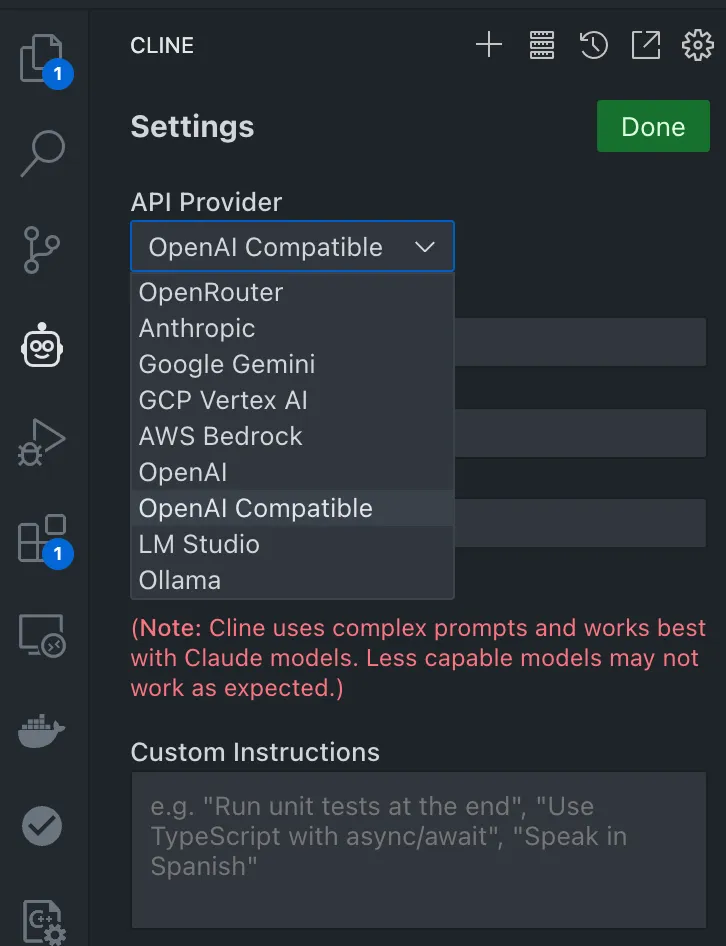
Task: Open Cline task history icon
Action: pos(594,45)
